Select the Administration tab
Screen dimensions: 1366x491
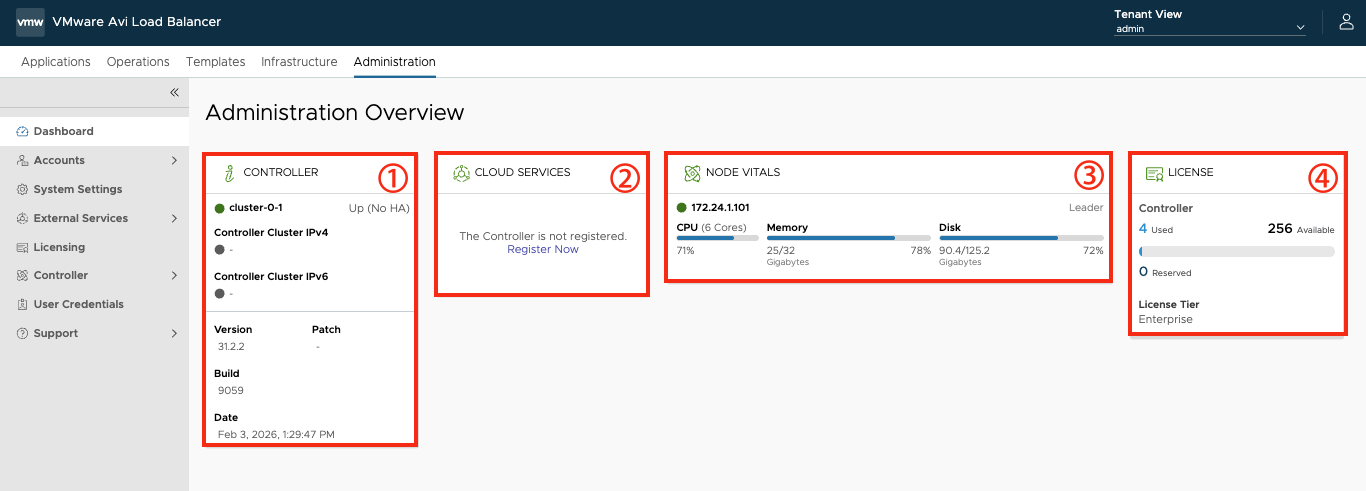(395, 62)
